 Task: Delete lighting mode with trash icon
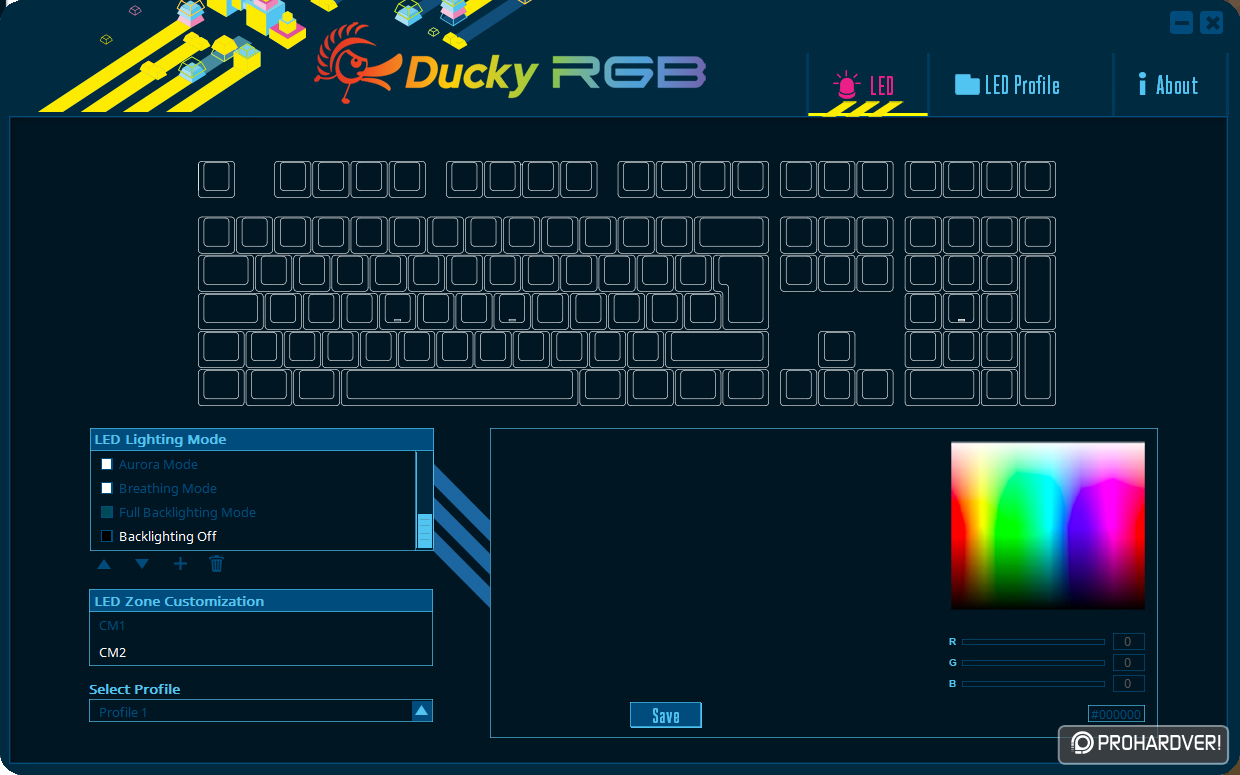[216, 564]
